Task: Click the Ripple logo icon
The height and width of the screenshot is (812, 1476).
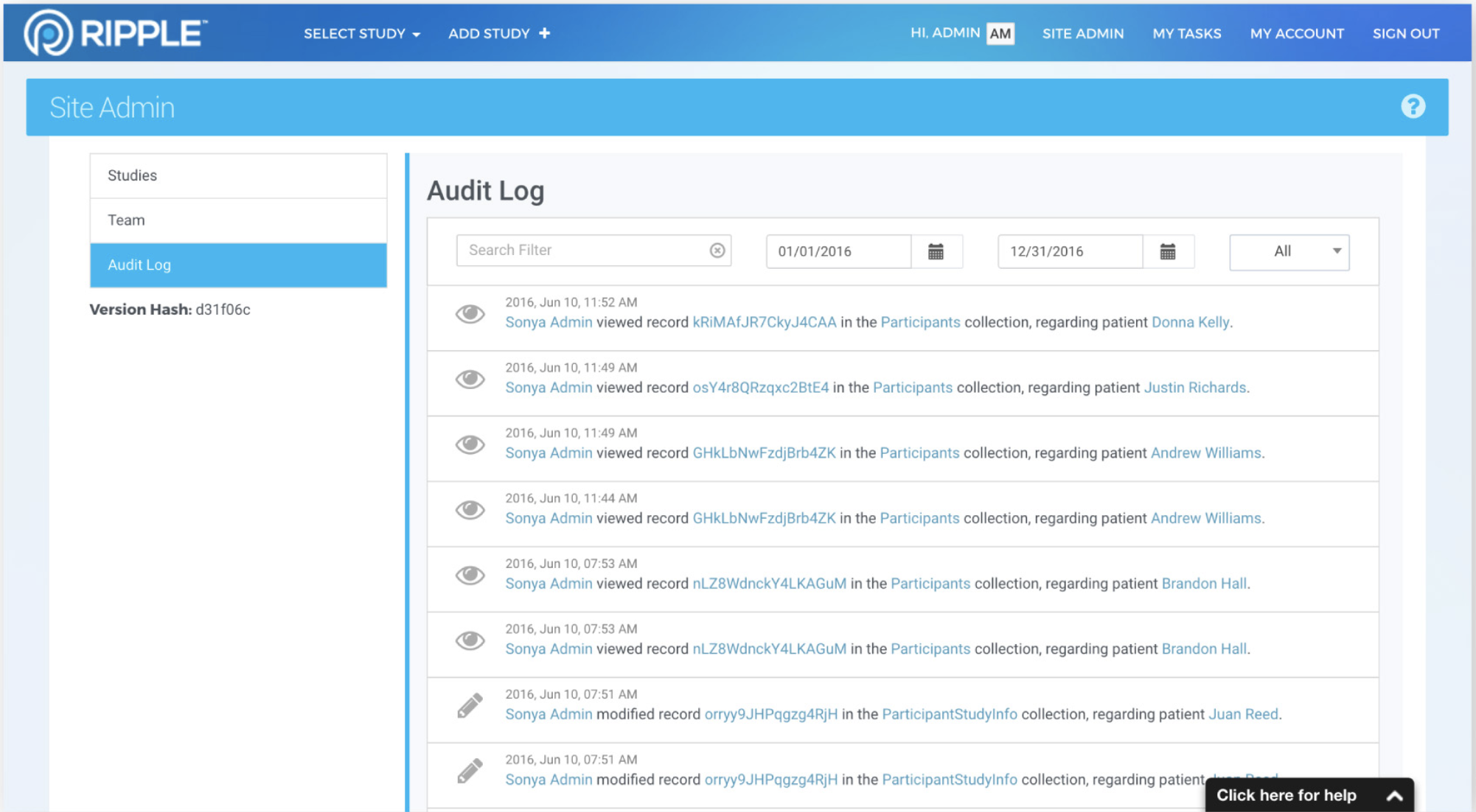Action: [48, 33]
